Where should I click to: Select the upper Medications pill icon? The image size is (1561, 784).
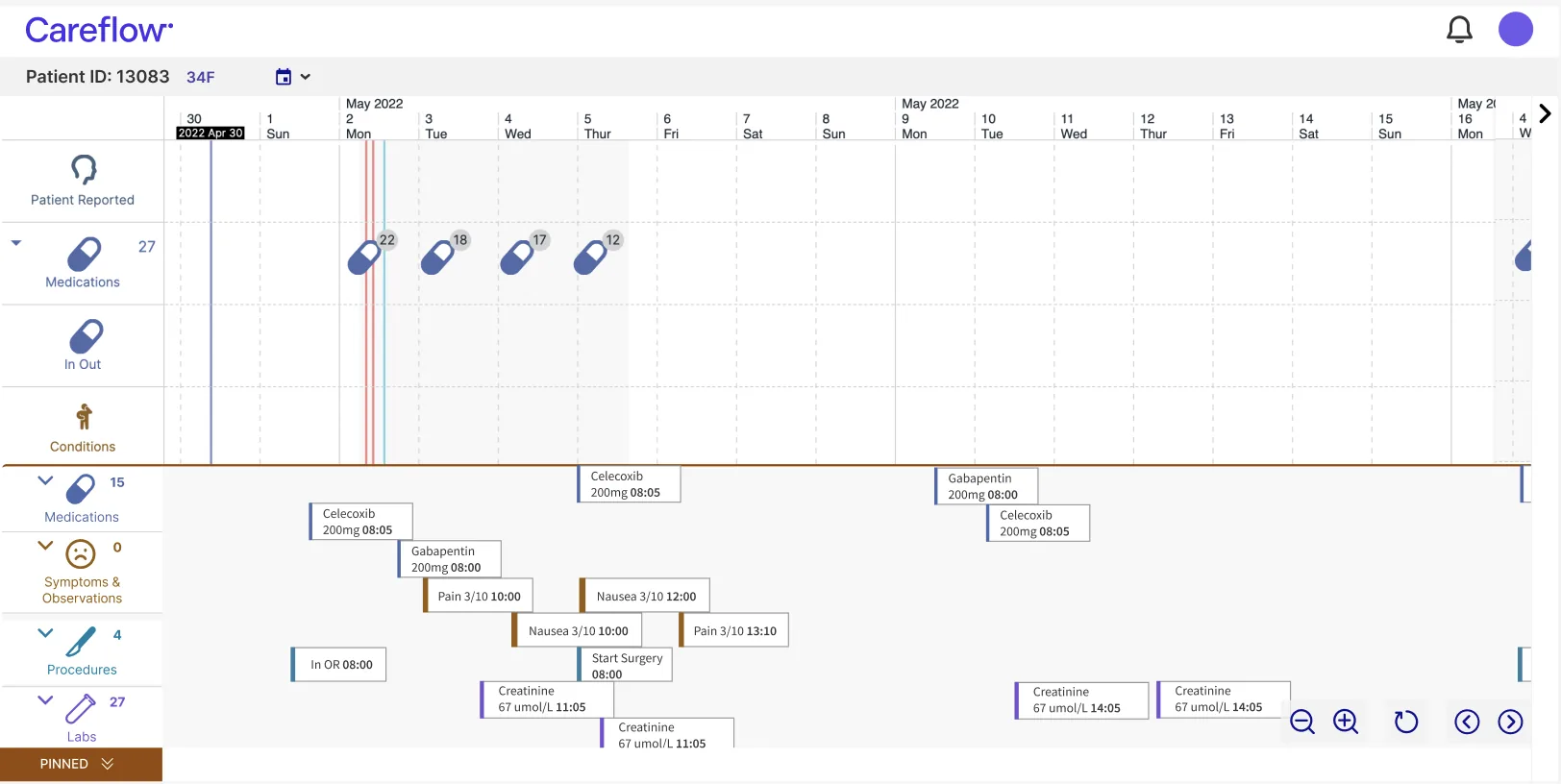[85, 254]
